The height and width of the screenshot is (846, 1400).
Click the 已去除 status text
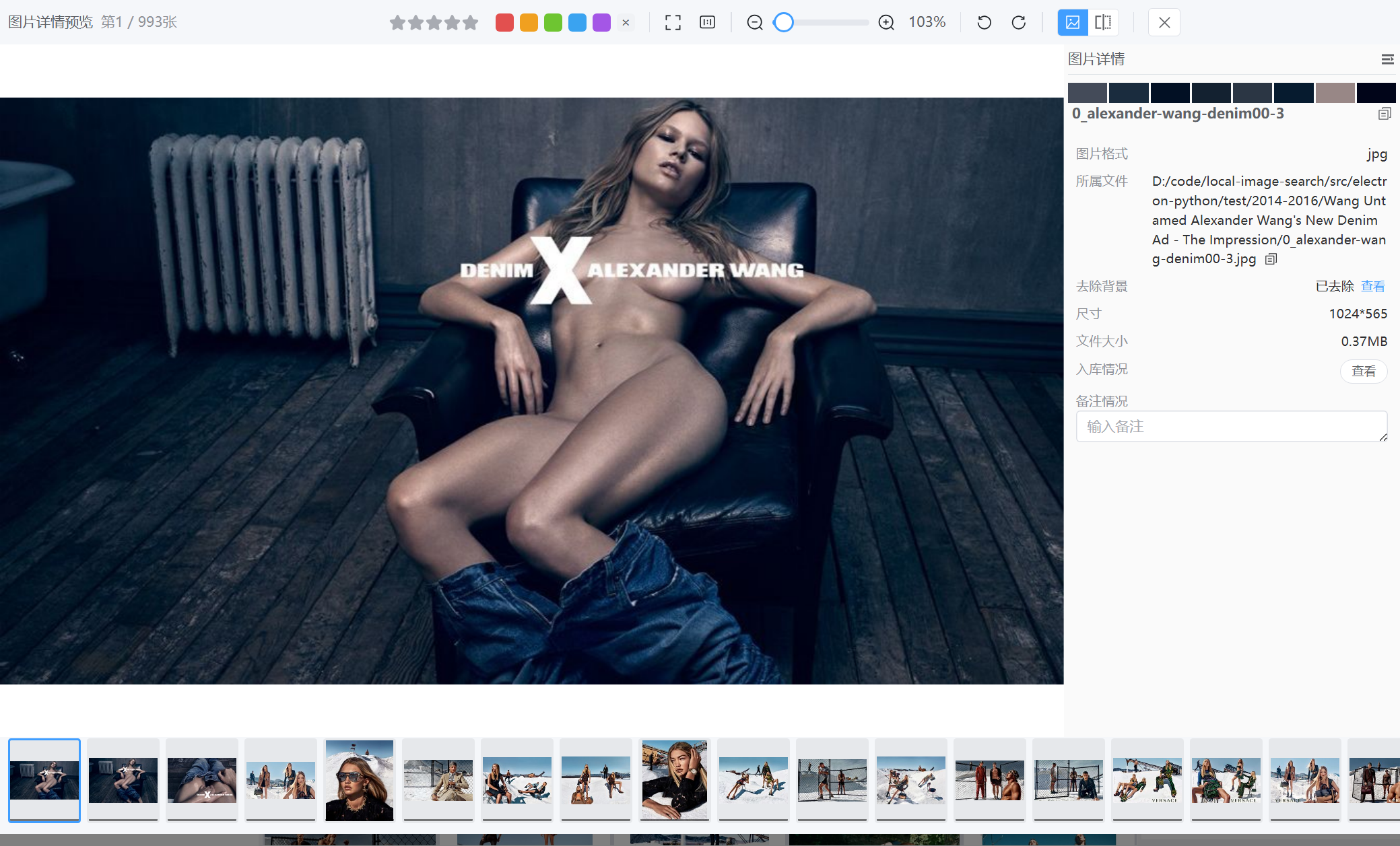(x=1334, y=286)
